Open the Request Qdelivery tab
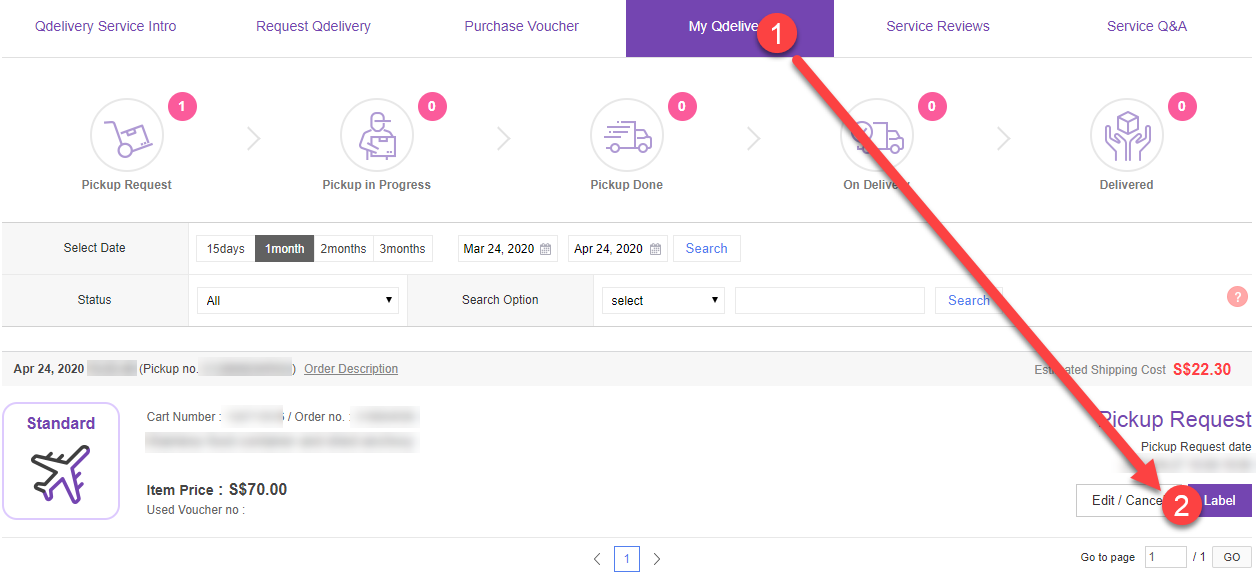The height and width of the screenshot is (574, 1256). 313,27
